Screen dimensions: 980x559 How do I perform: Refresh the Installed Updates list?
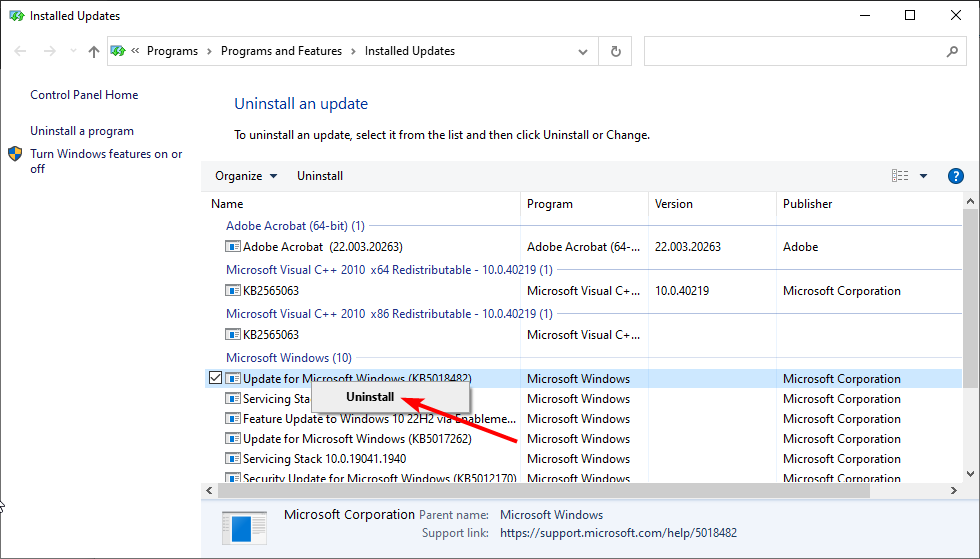tap(616, 51)
